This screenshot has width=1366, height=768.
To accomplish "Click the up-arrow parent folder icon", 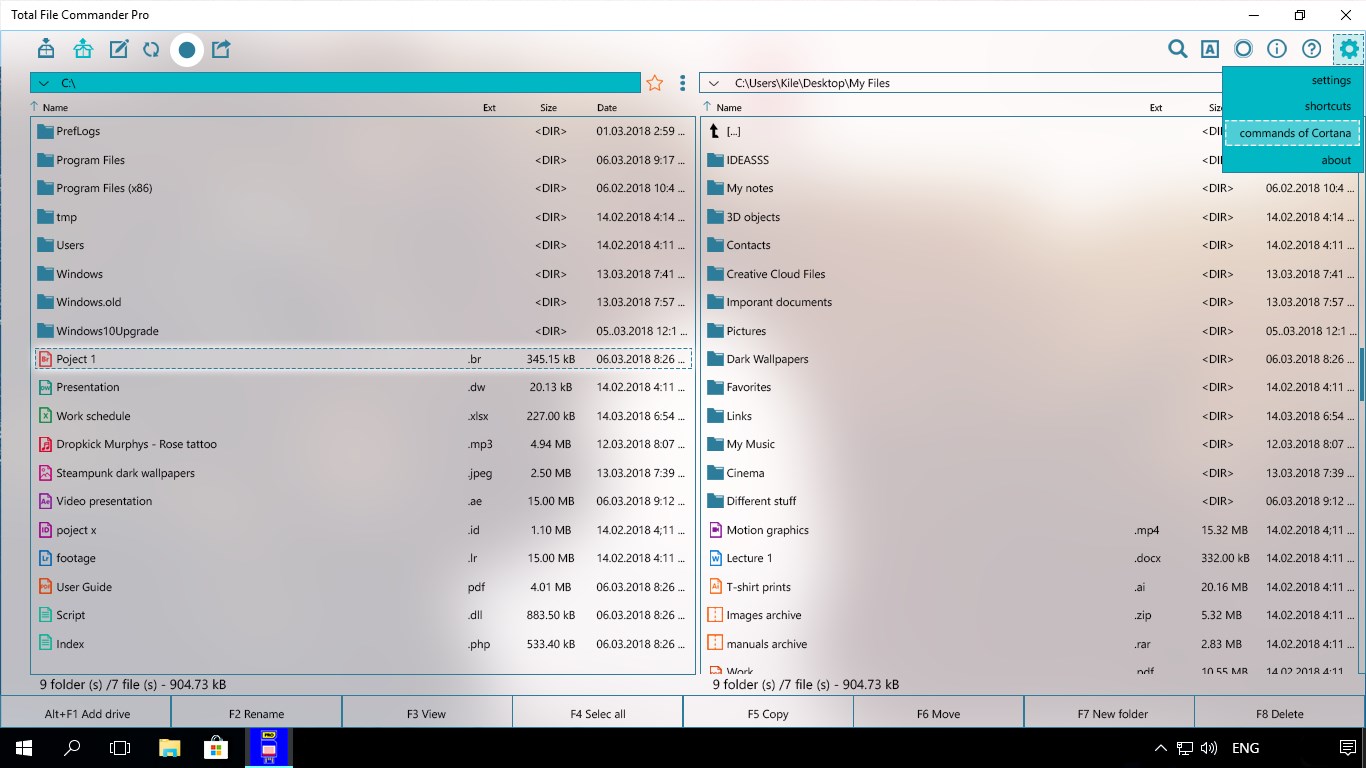I will (x=714, y=131).
